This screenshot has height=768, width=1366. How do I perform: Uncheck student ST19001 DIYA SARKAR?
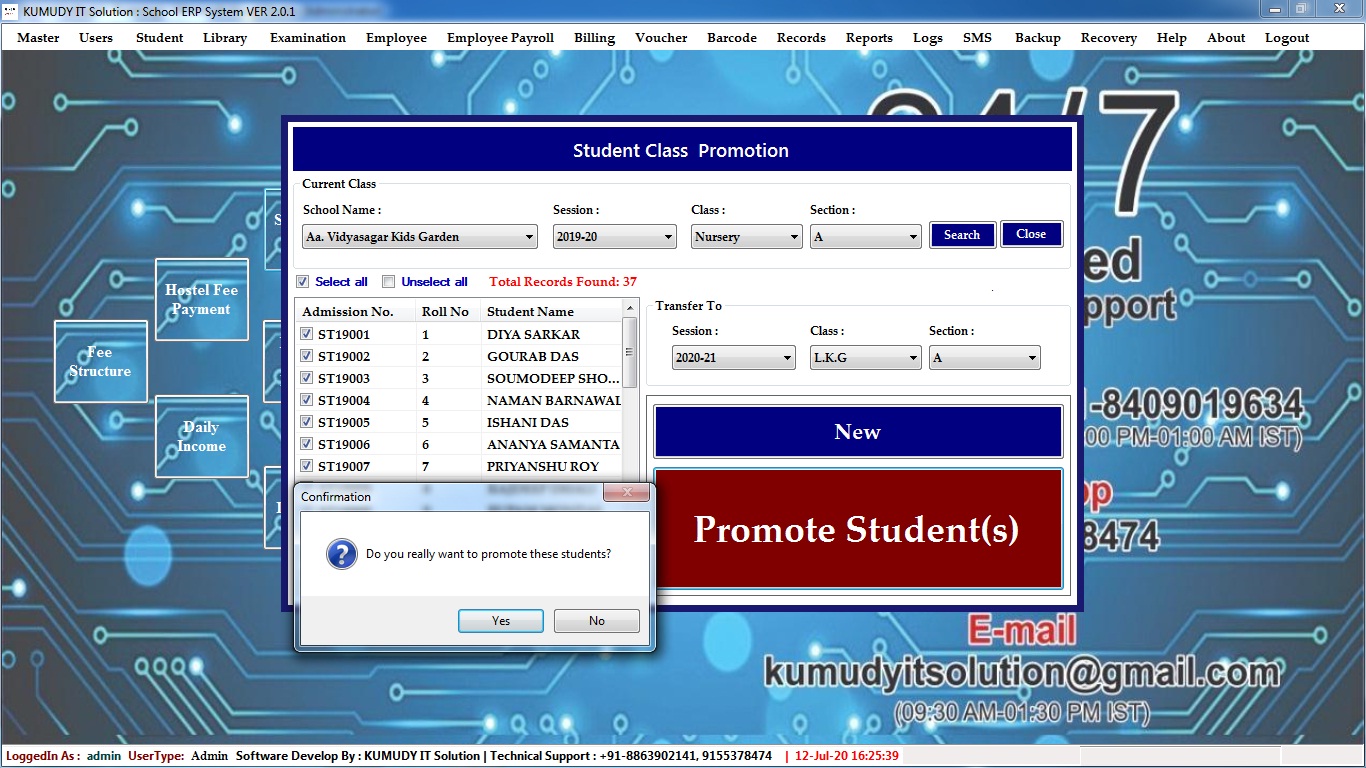click(308, 334)
